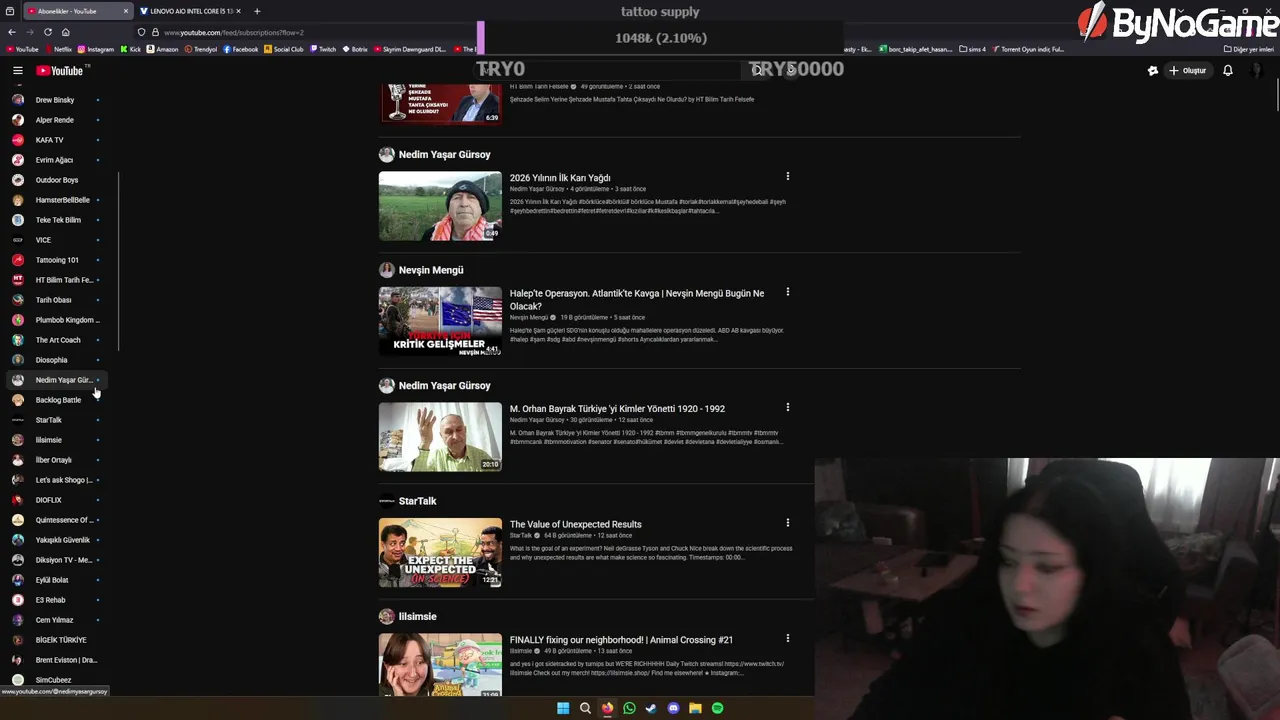
Task: Click the Nedim Yaşar Gürsoy avatar above the snow video
Action: (386, 155)
